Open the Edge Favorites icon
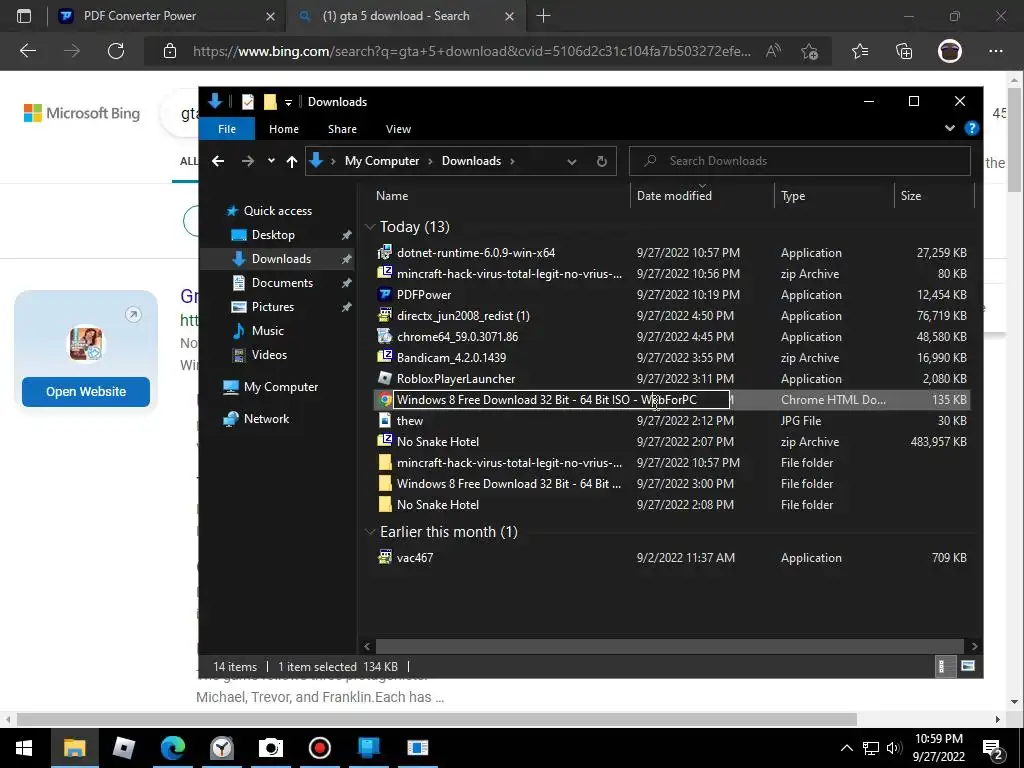The height and width of the screenshot is (768, 1024). pos(860,51)
